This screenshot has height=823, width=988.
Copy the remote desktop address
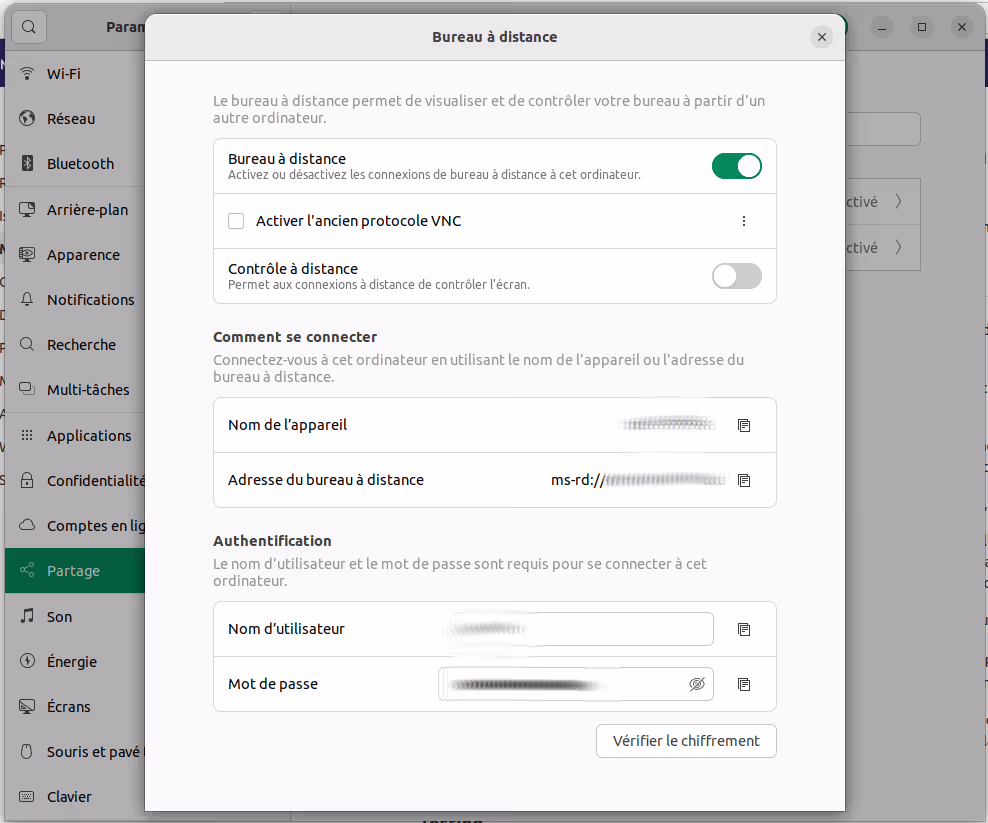coord(743,480)
